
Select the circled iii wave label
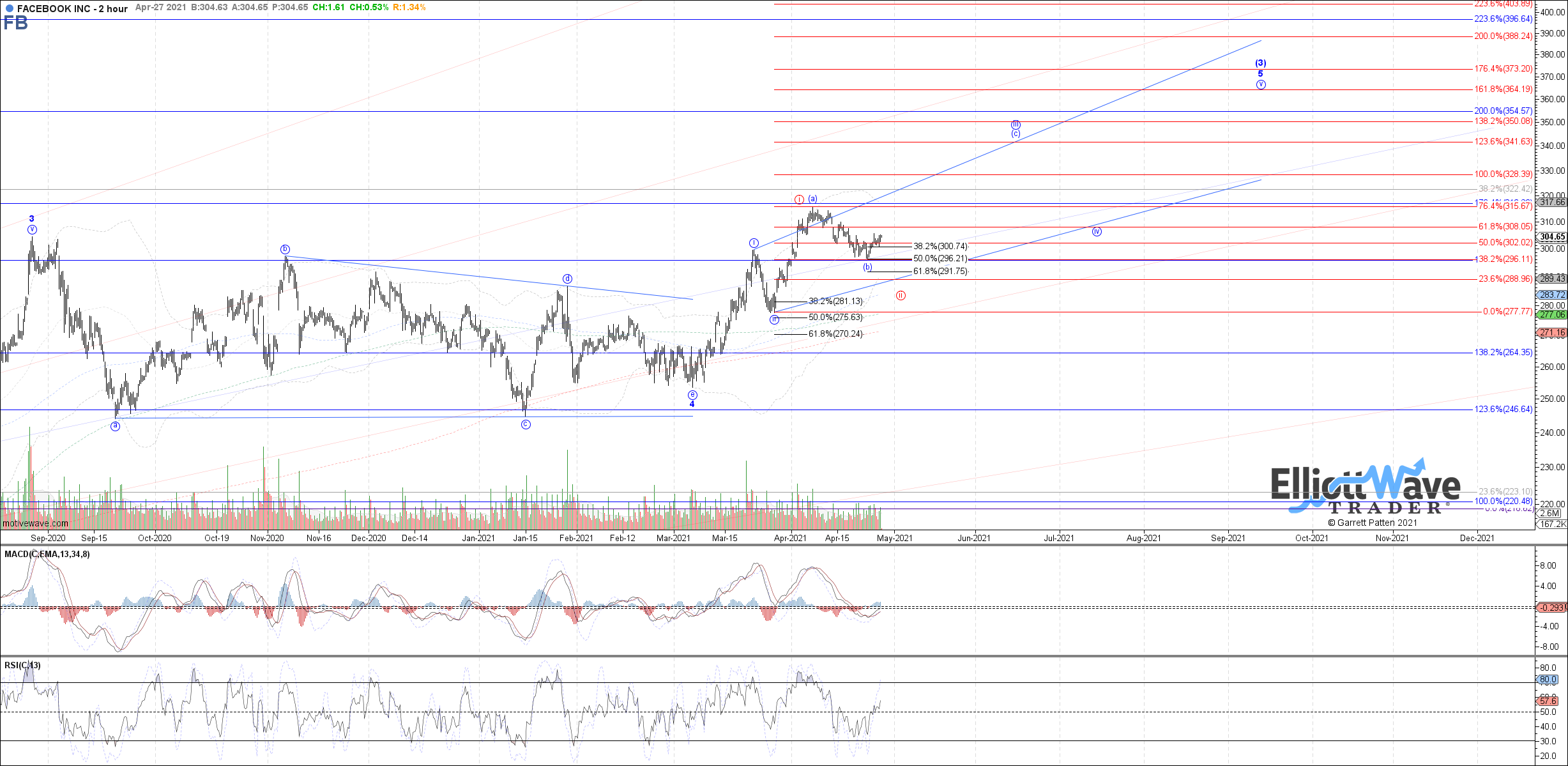click(x=1016, y=125)
